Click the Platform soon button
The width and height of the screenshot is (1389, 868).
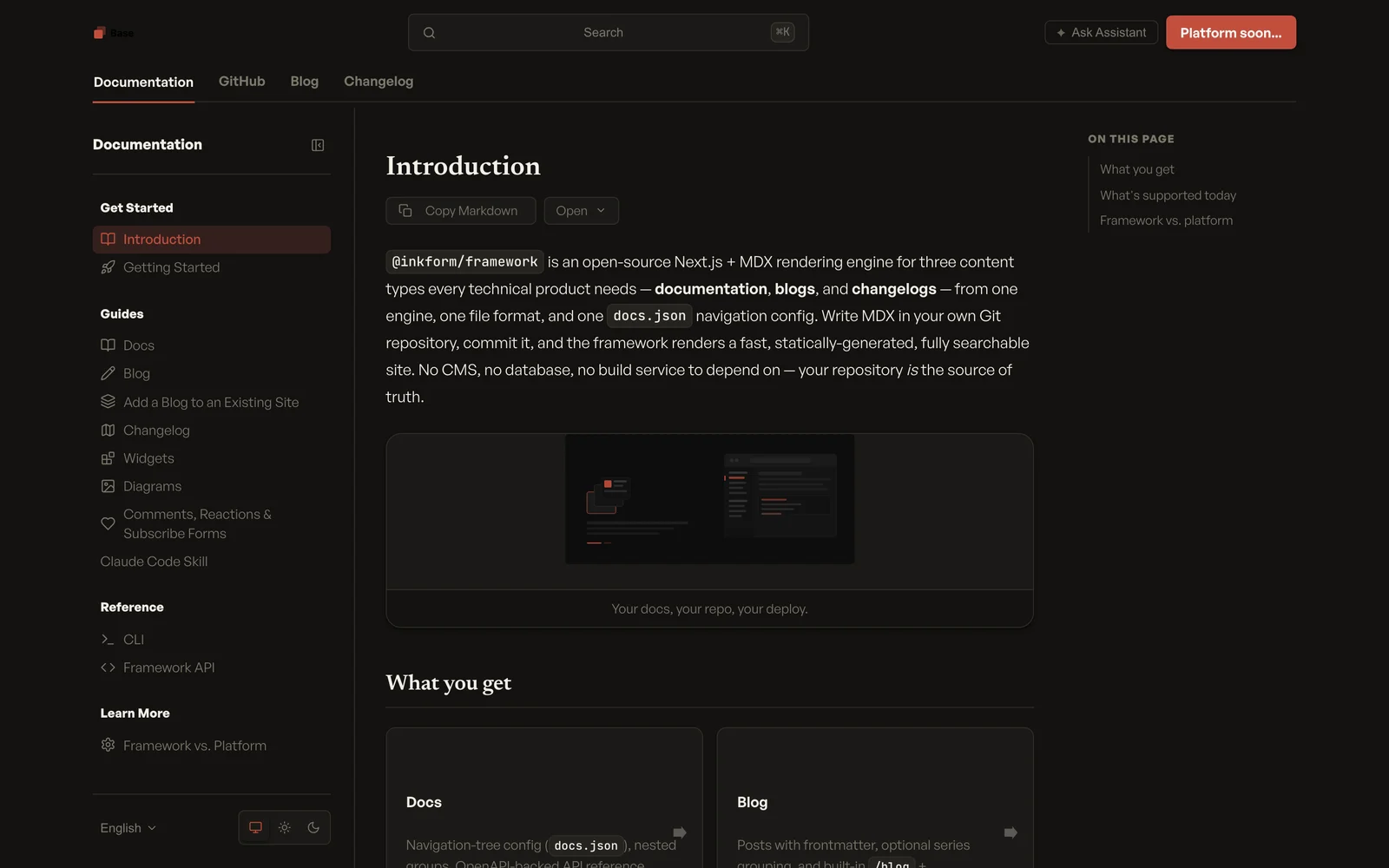tap(1230, 33)
